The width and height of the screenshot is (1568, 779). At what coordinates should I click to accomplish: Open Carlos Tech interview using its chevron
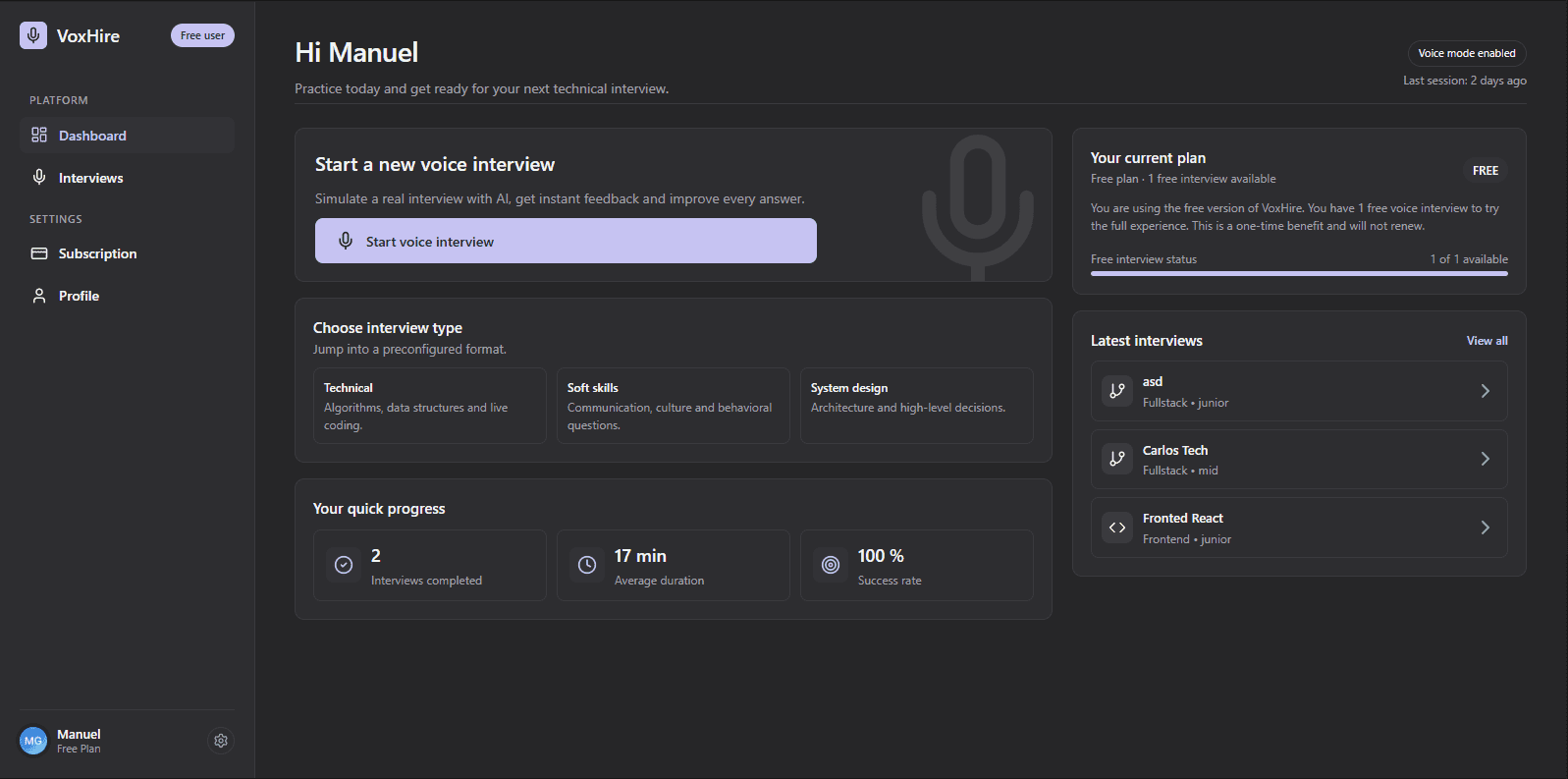1486,459
